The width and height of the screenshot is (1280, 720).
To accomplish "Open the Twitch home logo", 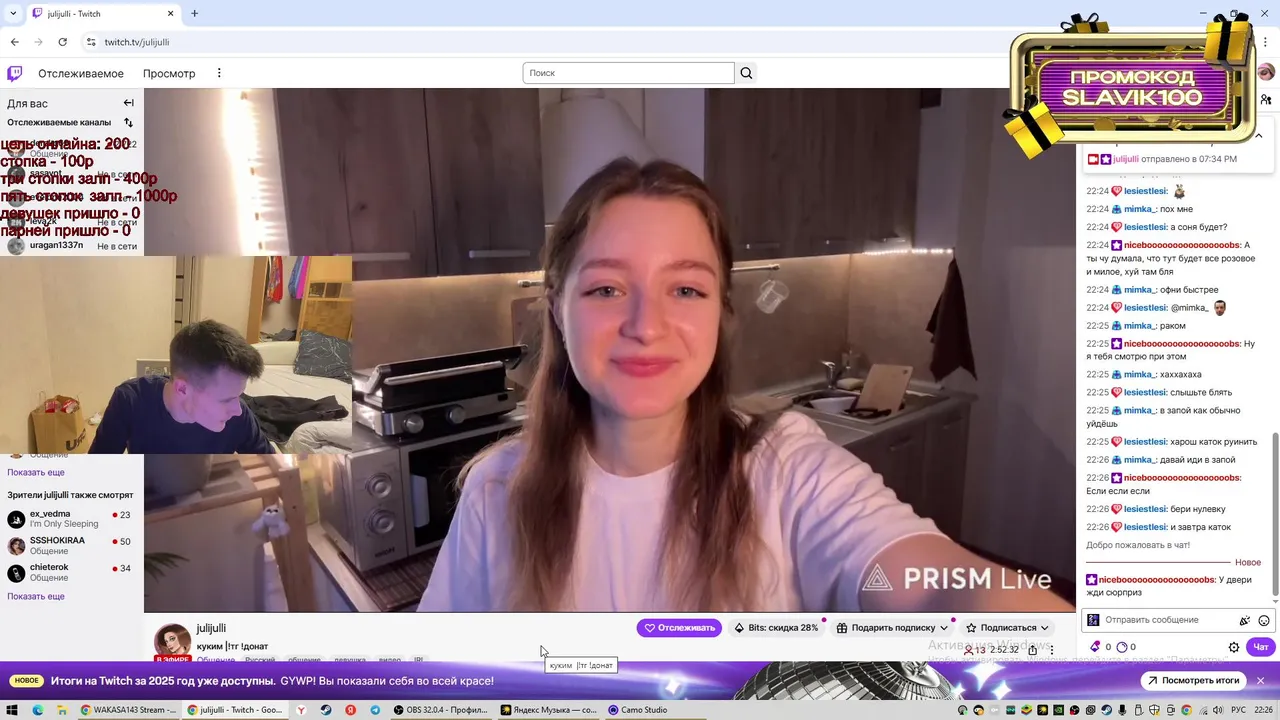I will click(15, 73).
